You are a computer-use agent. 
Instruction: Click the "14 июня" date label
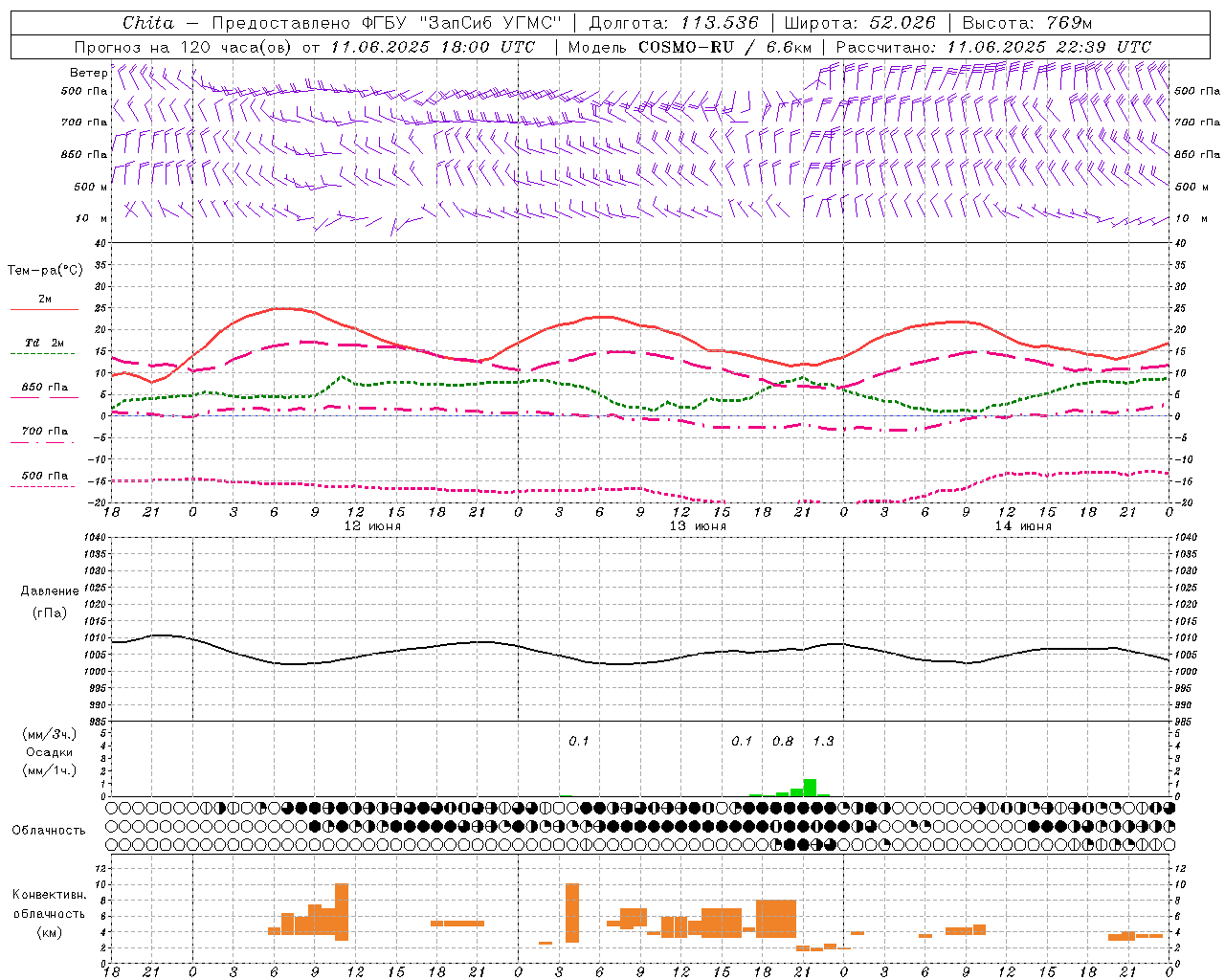pyautogui.click(x=1023, y=526)
